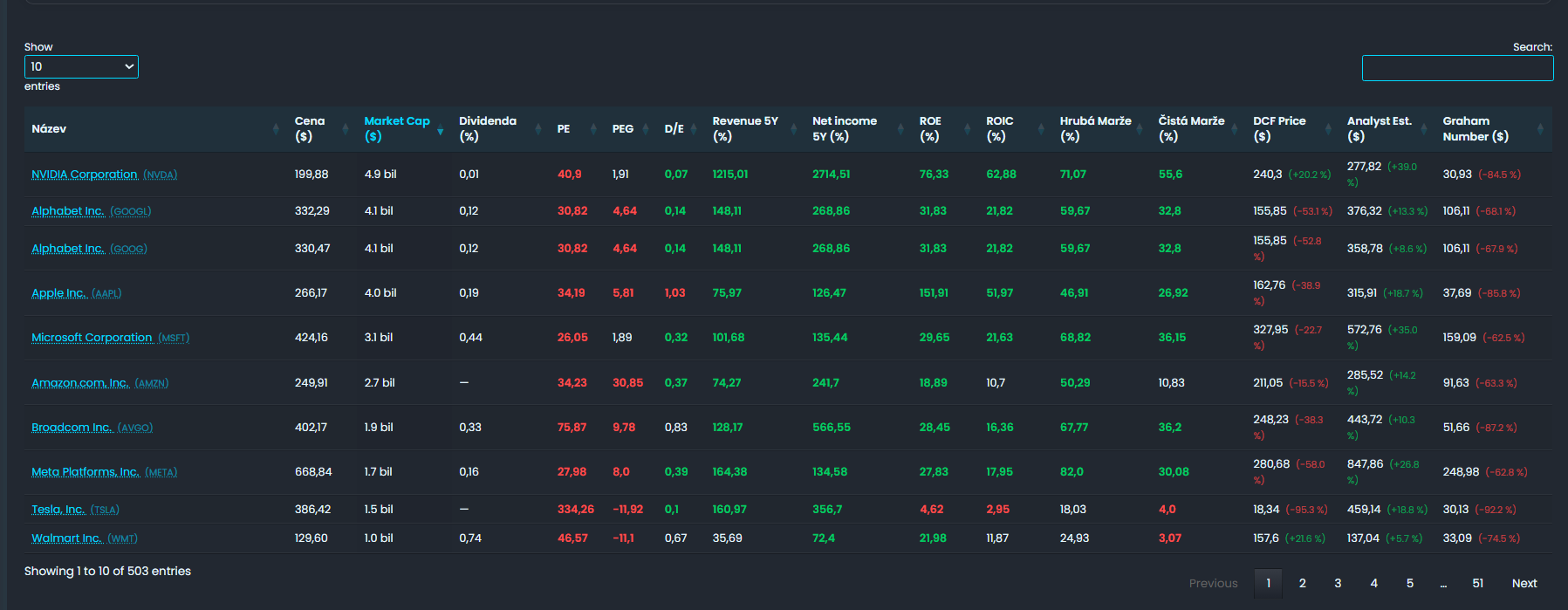Sort by PE column header
This screenshot has width=1568, height=610.
click(x=578, y=129)
